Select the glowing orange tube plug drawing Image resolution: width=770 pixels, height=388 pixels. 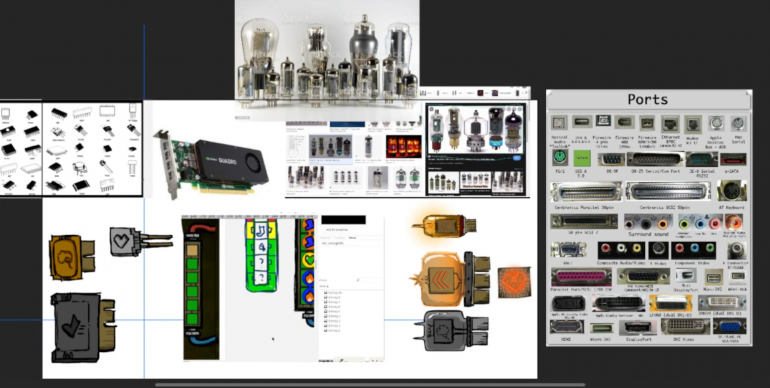[x=445, y=225]
